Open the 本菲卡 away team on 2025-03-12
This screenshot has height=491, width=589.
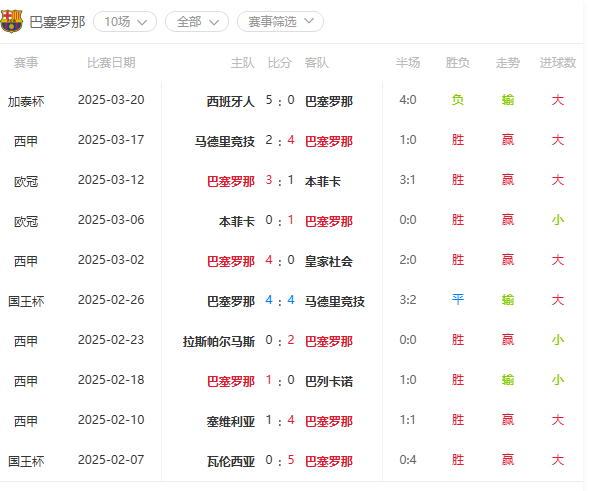[323, 181]
